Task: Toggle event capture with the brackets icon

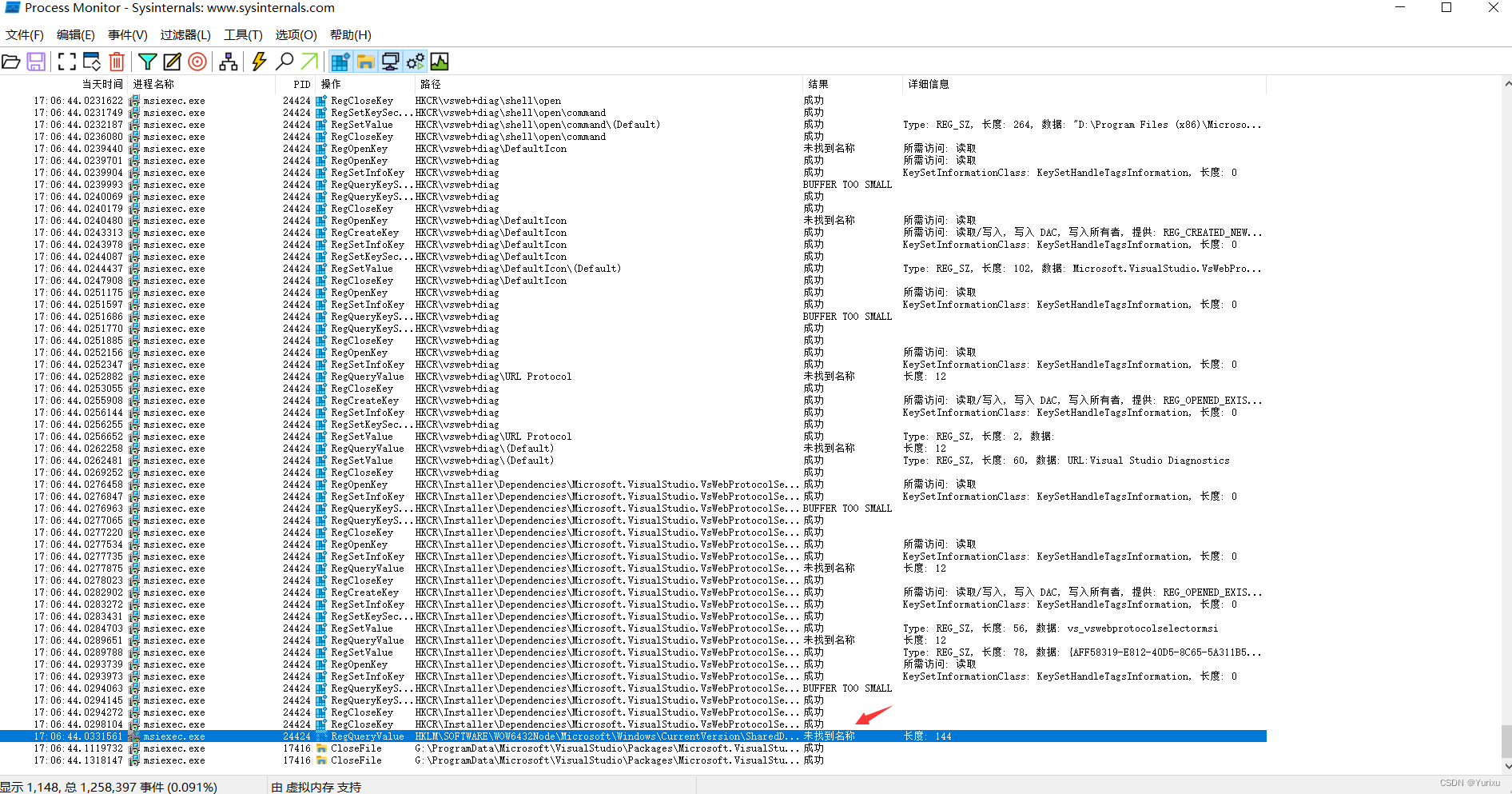Action: (x=67, y=62)
